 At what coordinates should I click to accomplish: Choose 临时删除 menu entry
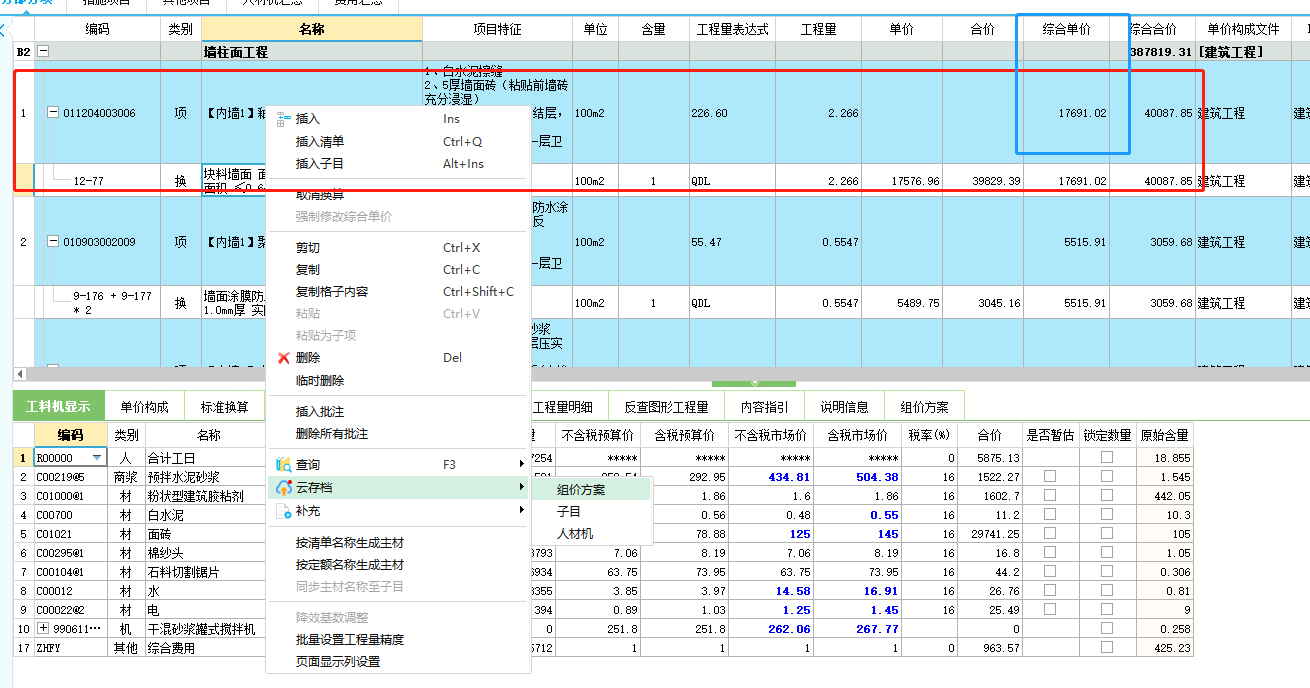[397, 380]
